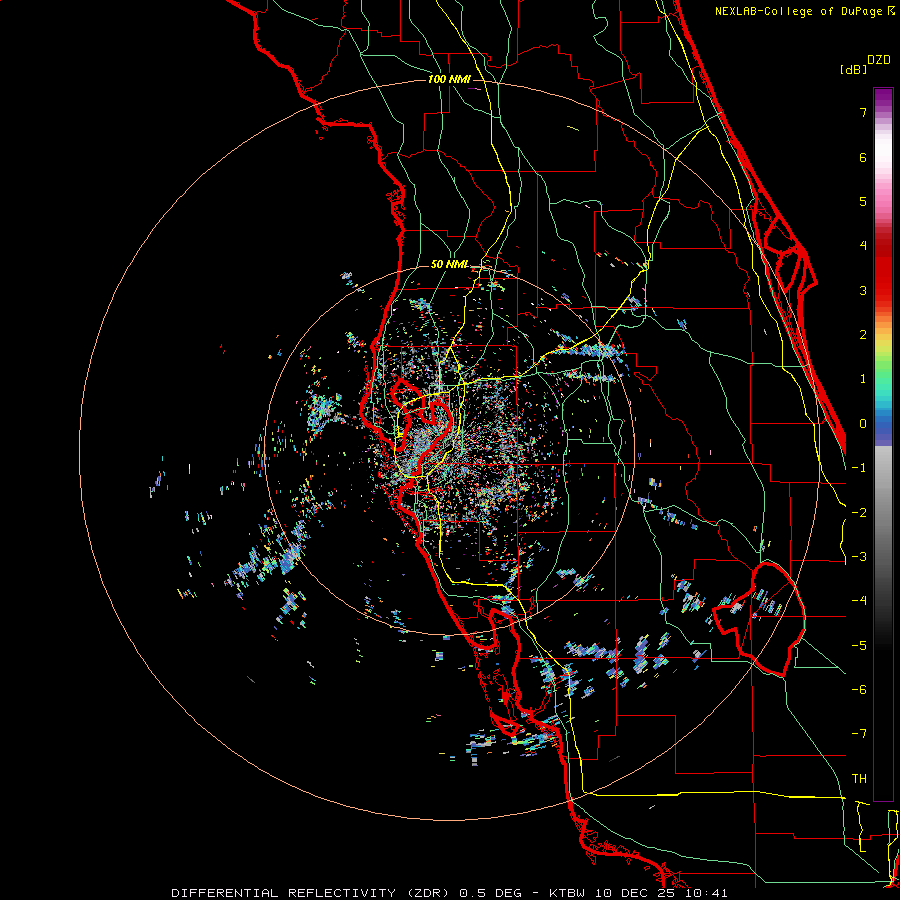Image resolution: width=900 pixels, height=900 pixels.
Task: Click the "[dB]" unit label
Action: point(854,69)
